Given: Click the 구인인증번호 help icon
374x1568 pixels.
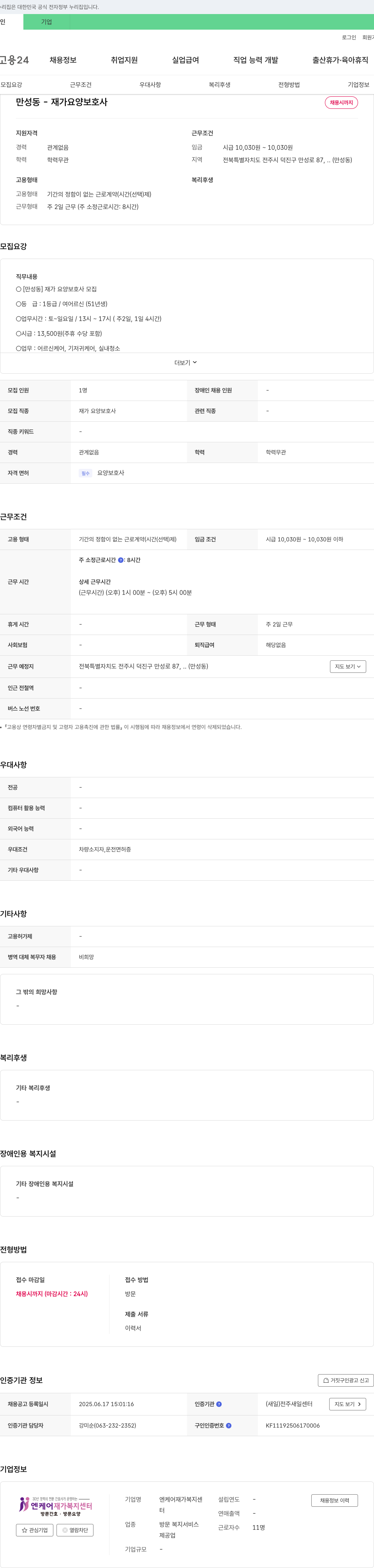Looking at the screenshot, I should (x=229, y=1426).
